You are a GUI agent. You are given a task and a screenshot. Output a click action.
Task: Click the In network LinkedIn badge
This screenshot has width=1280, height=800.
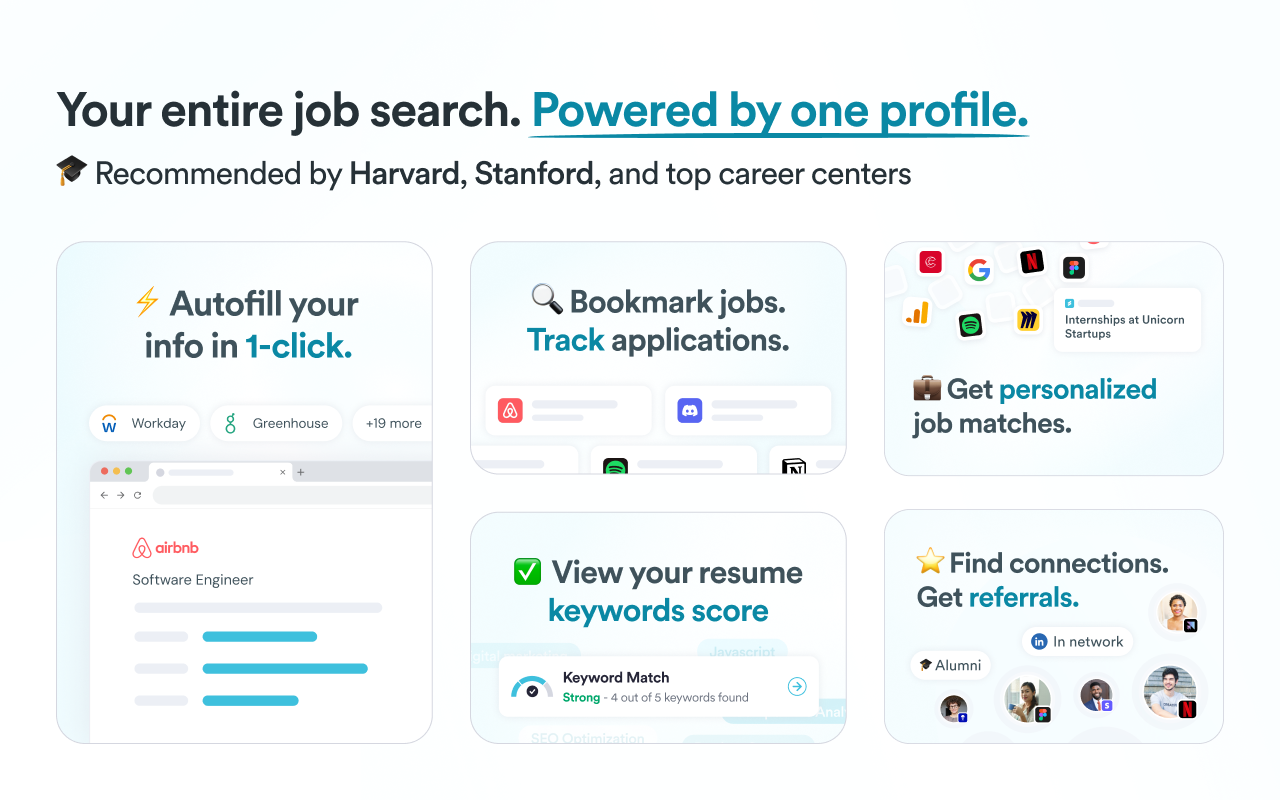click(x=1077, y=642)
